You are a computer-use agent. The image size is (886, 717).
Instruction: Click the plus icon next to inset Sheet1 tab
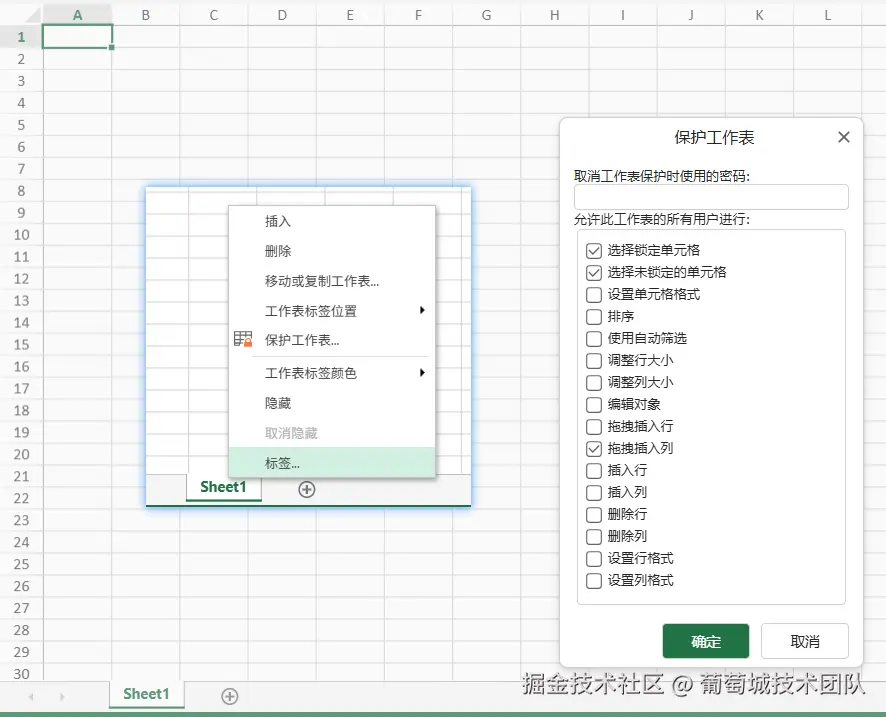[x=307, y=489]
